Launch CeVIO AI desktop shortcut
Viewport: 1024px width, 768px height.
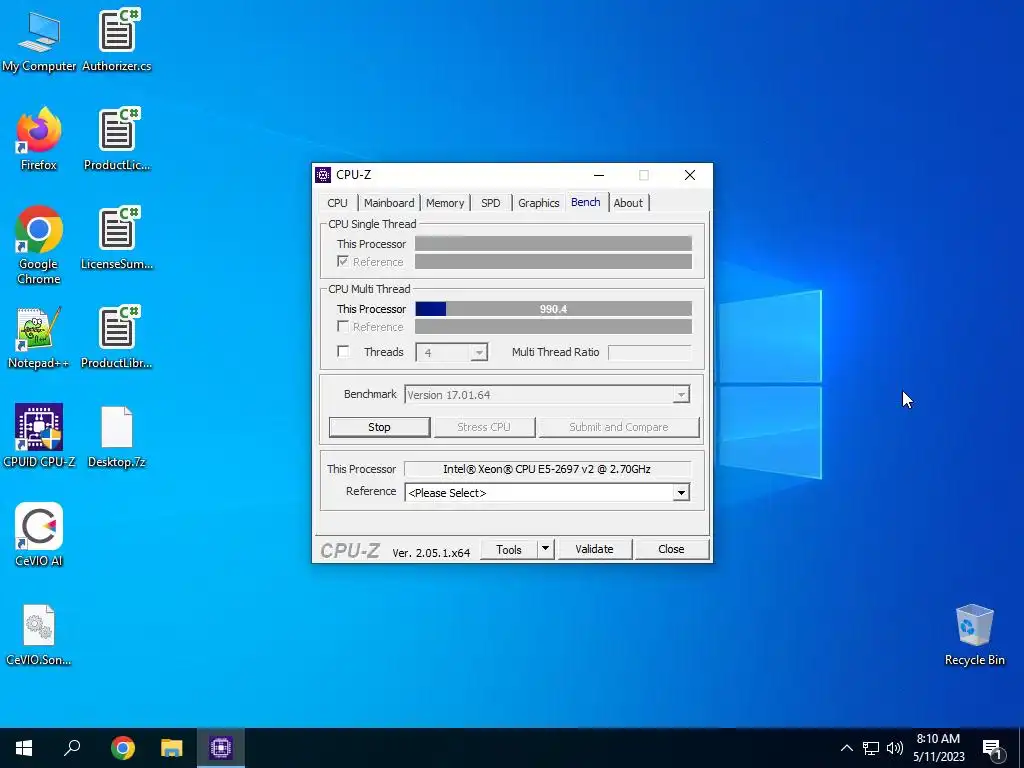tap(39, 536)
